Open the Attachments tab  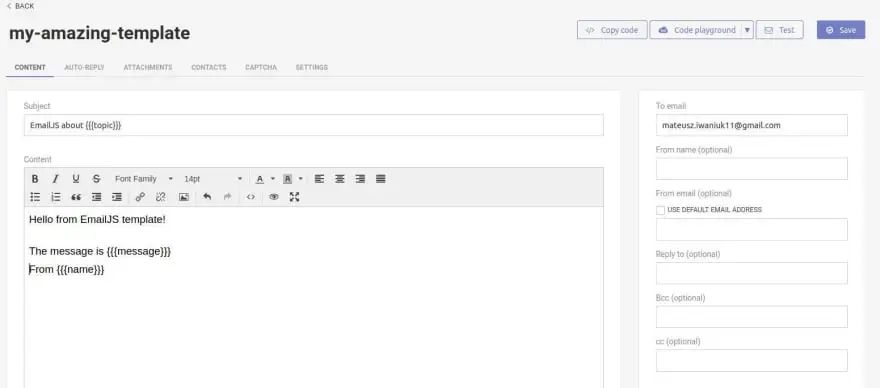[148, 67]
